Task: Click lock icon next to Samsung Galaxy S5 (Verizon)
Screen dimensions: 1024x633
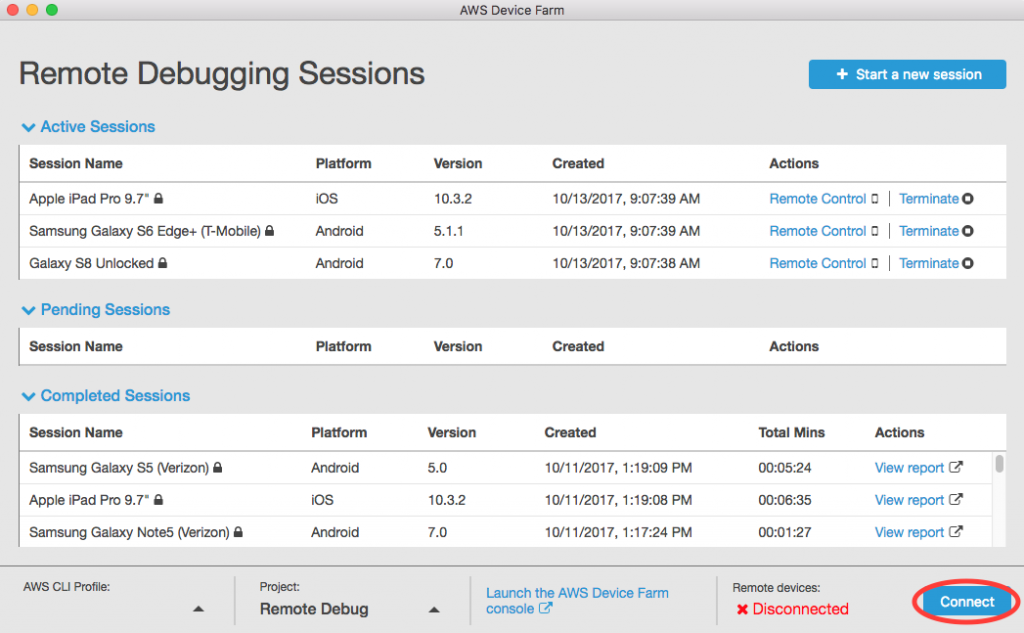Action: point(218,467)
